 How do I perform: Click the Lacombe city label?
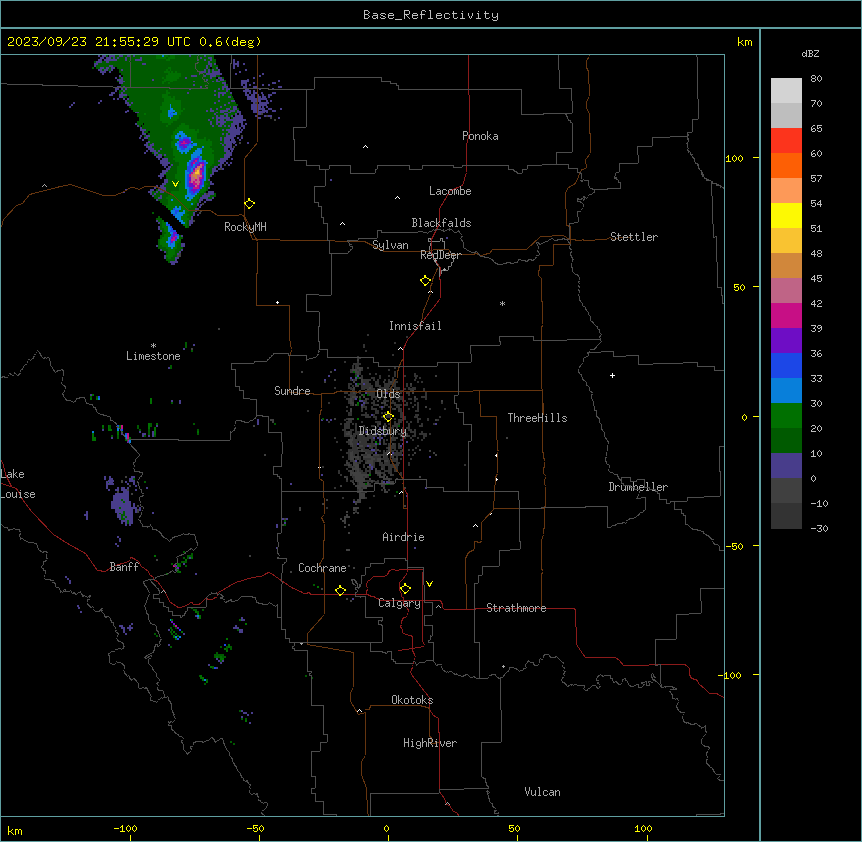450,191
